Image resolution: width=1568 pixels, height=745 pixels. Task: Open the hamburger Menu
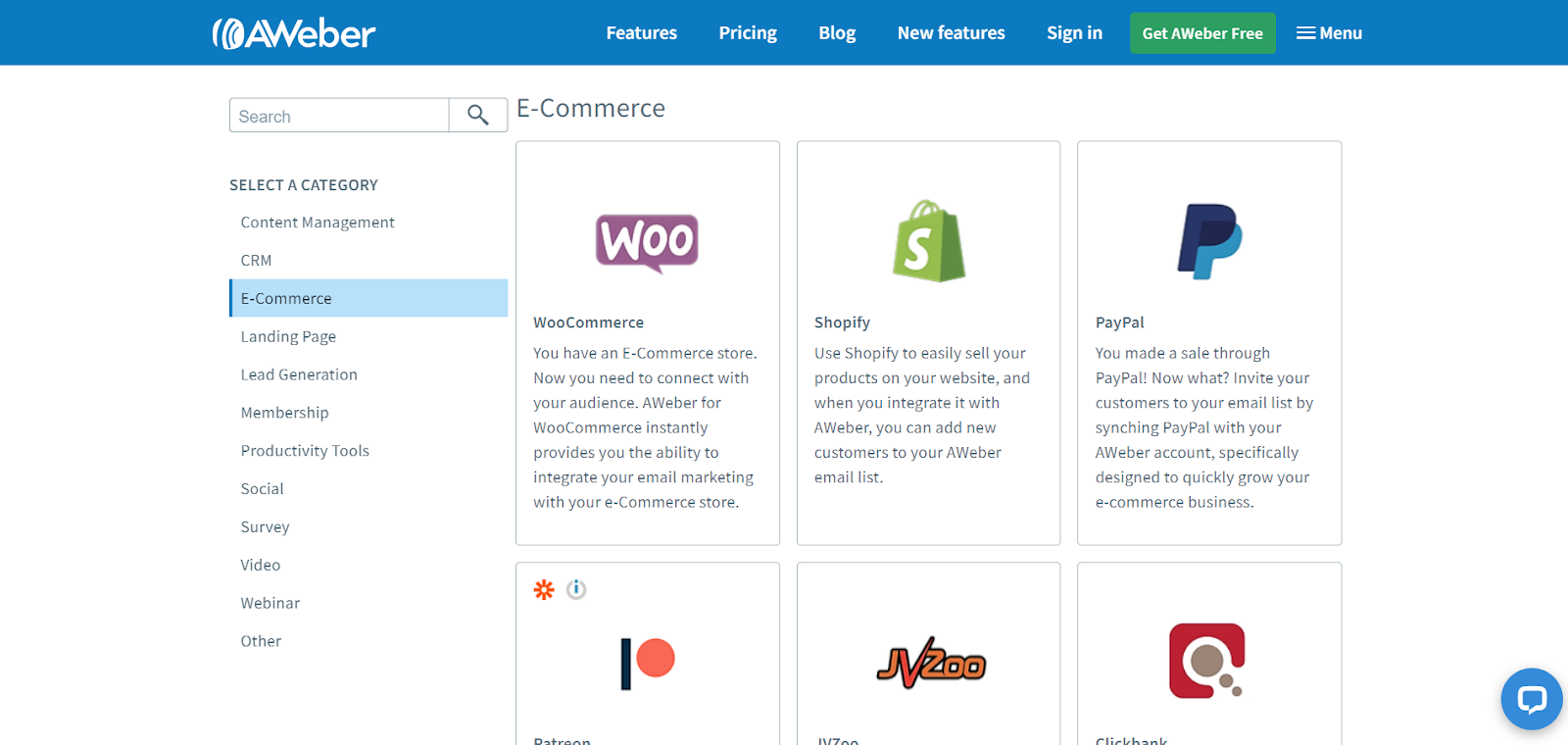coord(1329,33)
